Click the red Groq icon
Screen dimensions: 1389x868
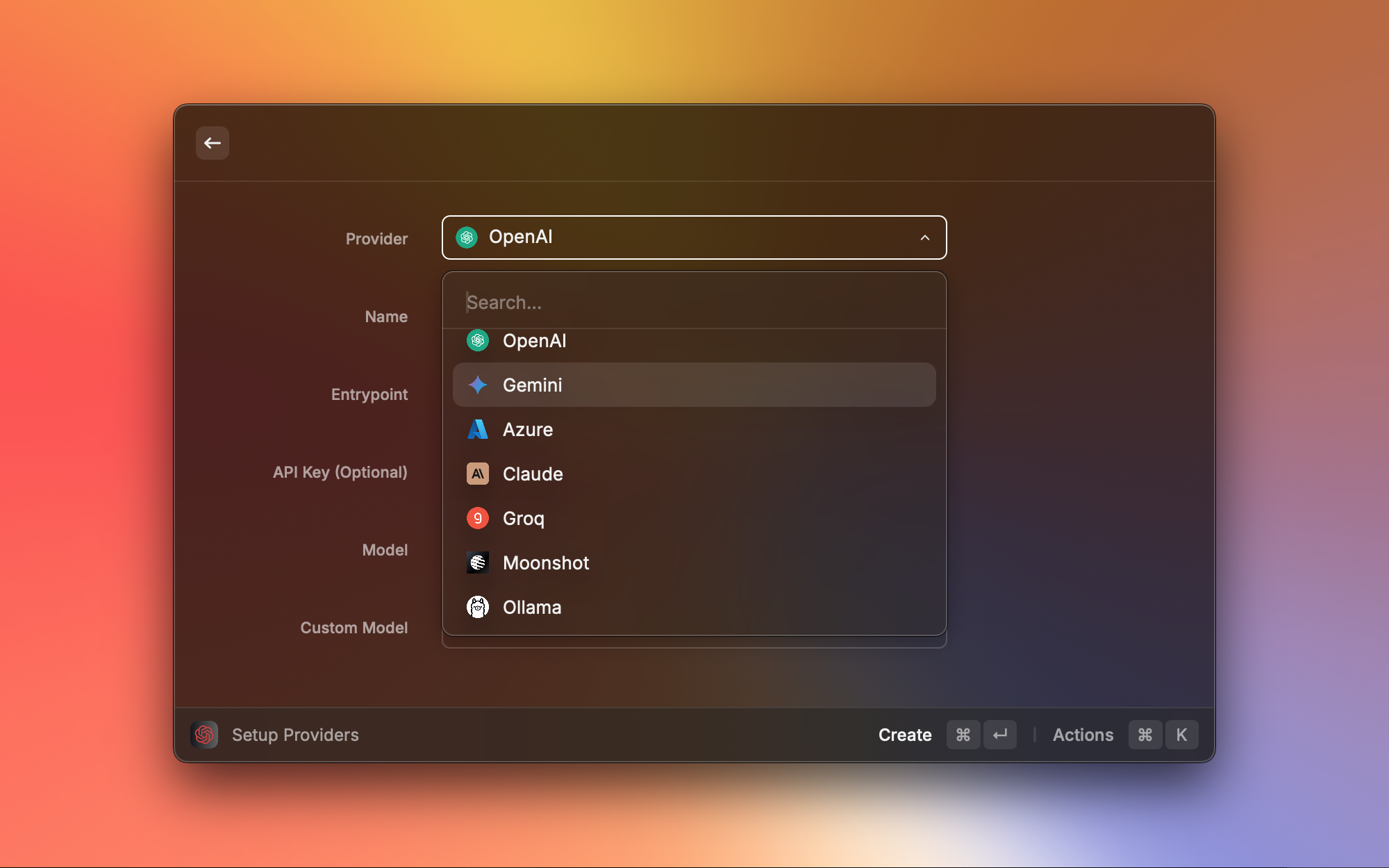tap(478, 518)
